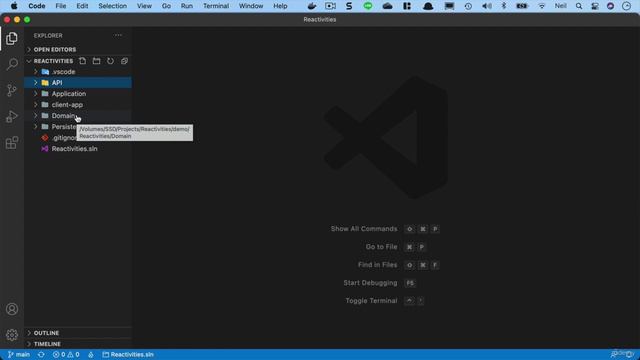Open the Accounts menu icon
The image size is (640, 360).
click(x=12, y=309)
